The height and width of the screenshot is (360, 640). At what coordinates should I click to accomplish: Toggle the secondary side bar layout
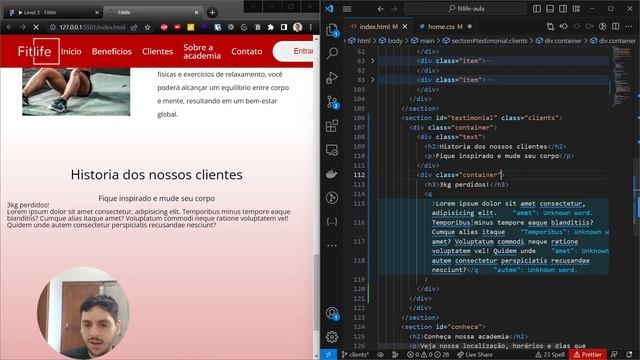click(563, 9)
